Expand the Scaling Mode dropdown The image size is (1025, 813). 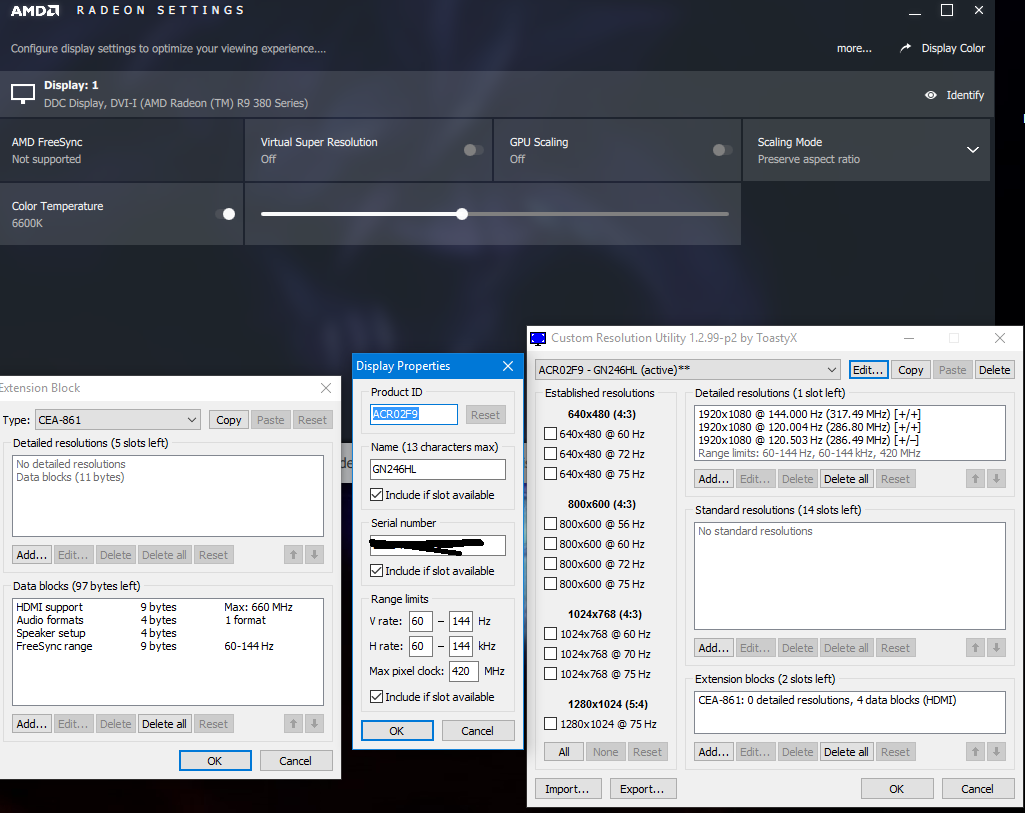[973, 150]
